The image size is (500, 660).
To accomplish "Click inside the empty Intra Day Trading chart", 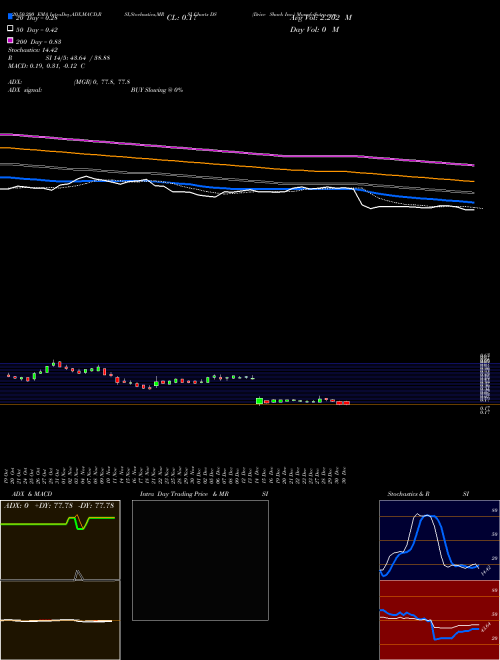I will pos(200,560).
